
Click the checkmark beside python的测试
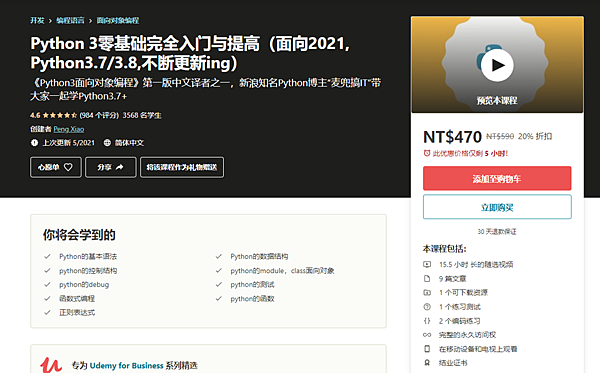point(218,285)
